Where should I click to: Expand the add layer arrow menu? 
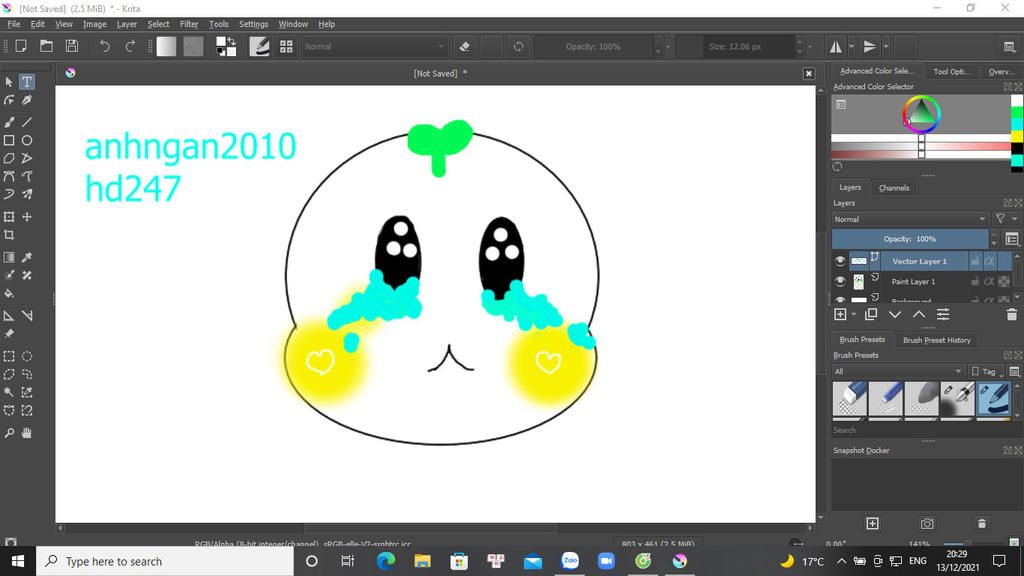[854, 315]
